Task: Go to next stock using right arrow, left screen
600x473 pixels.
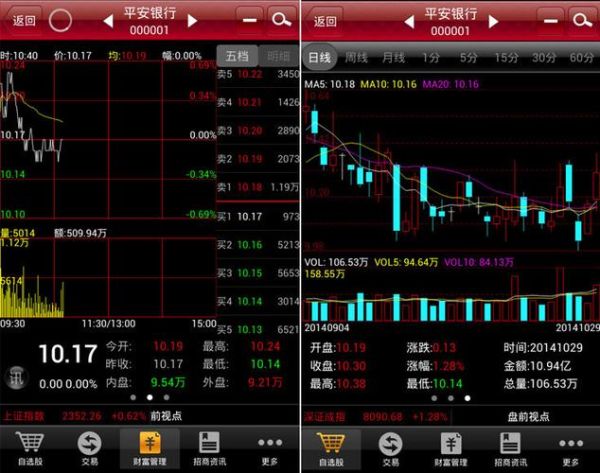Action: tap(193, 21)
